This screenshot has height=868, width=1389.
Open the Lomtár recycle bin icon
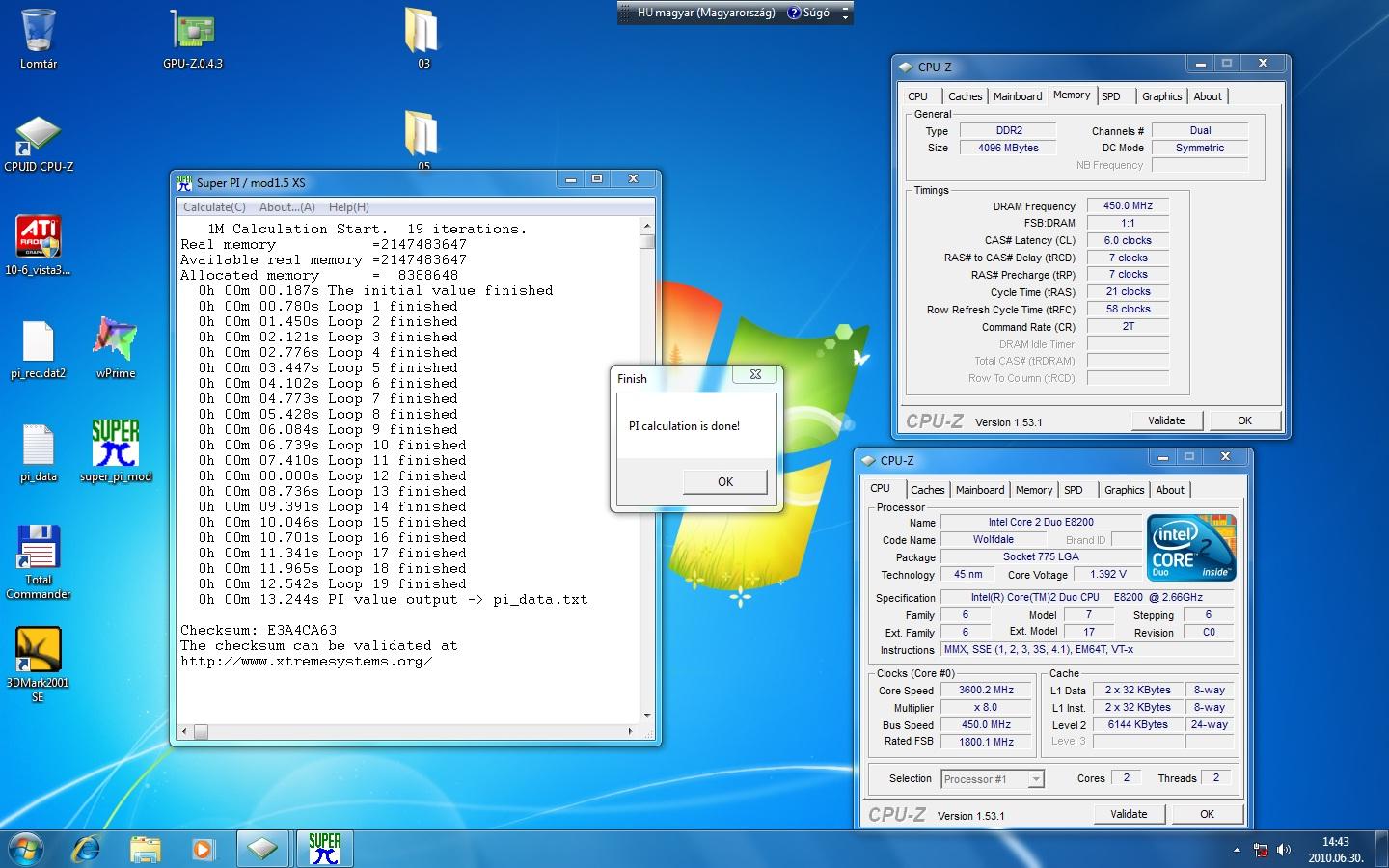coord(39,39)
